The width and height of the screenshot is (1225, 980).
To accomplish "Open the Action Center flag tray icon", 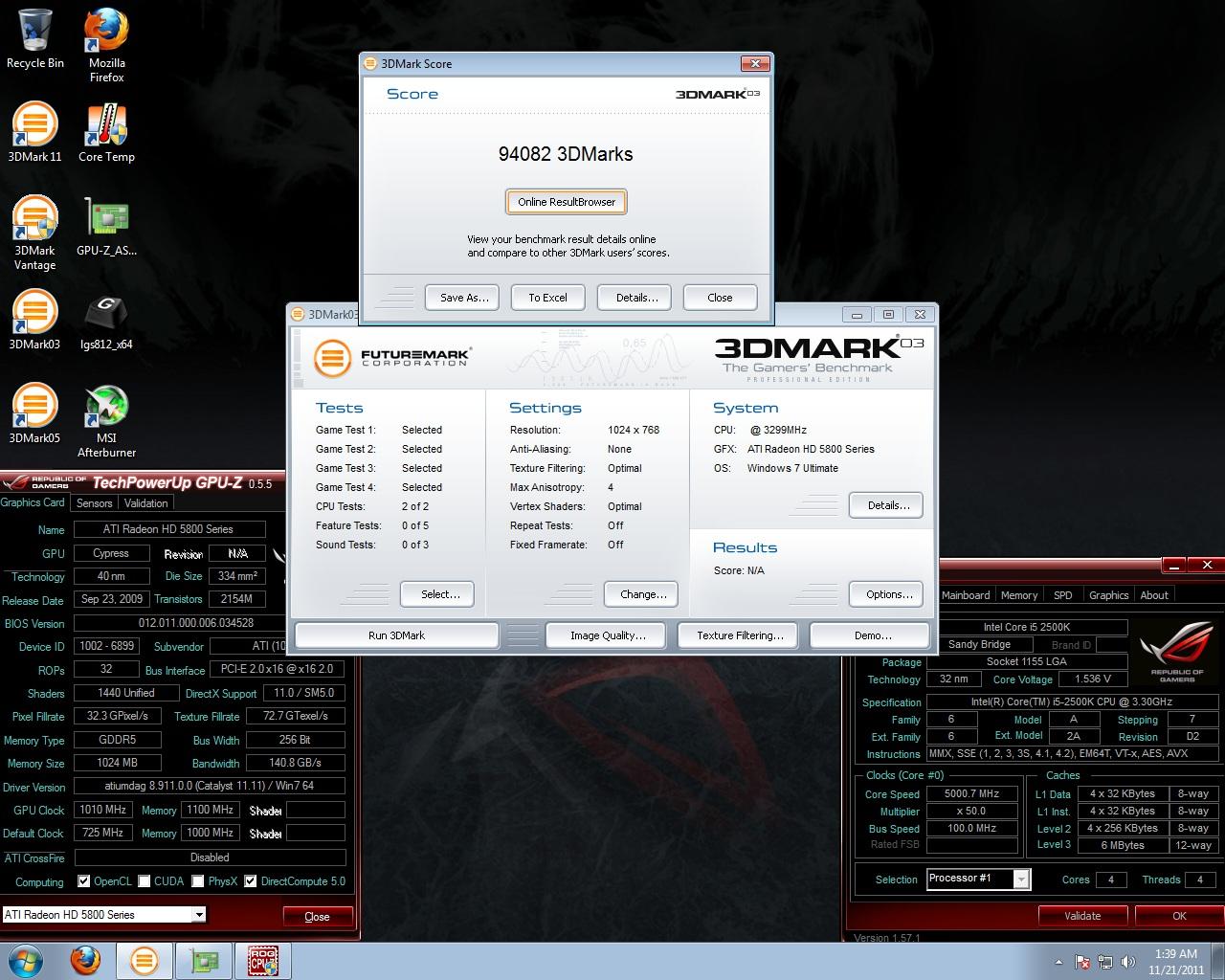I will [x=1082, y=962].
